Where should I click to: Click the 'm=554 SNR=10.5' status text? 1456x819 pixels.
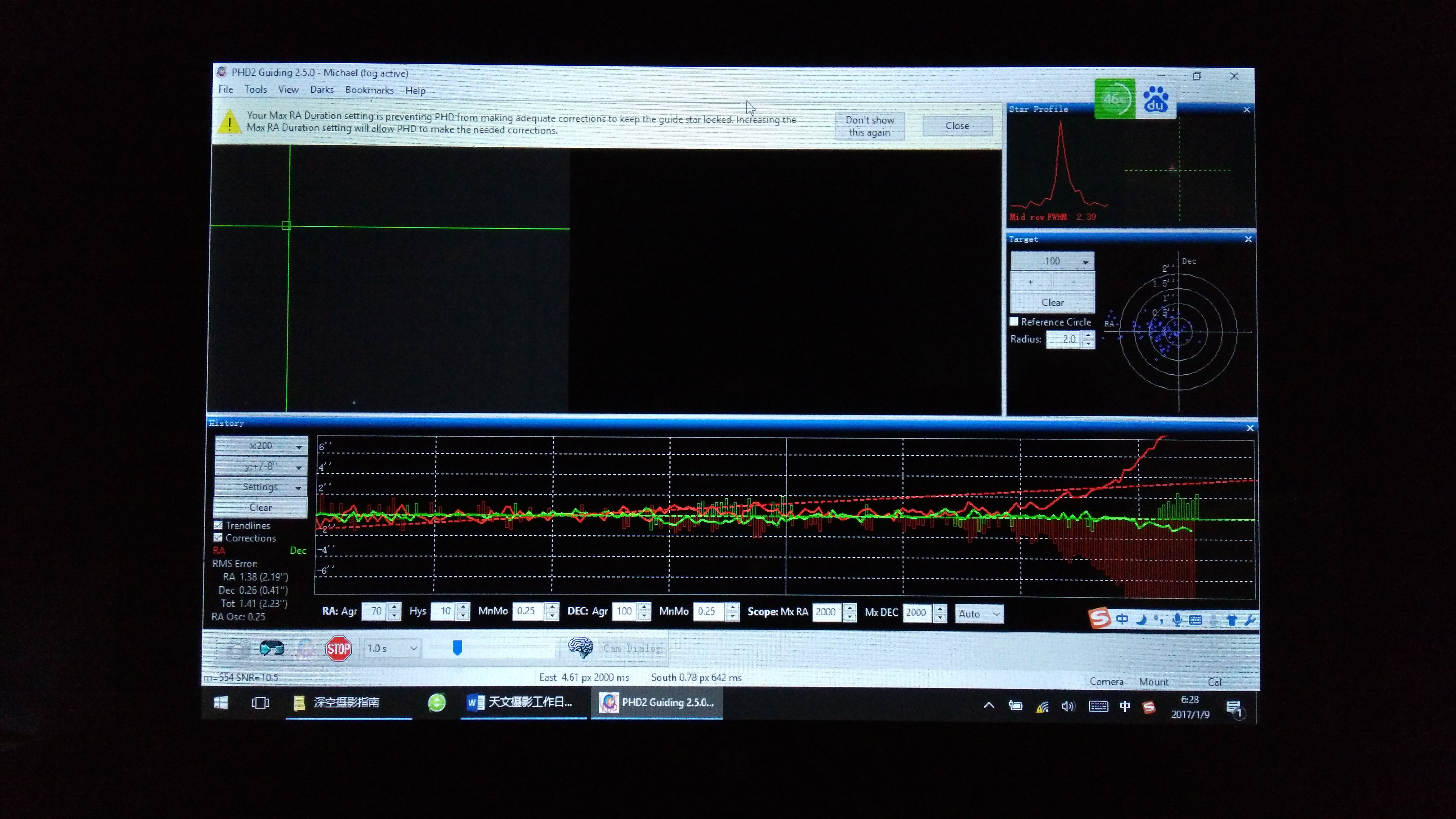point(241,677)
